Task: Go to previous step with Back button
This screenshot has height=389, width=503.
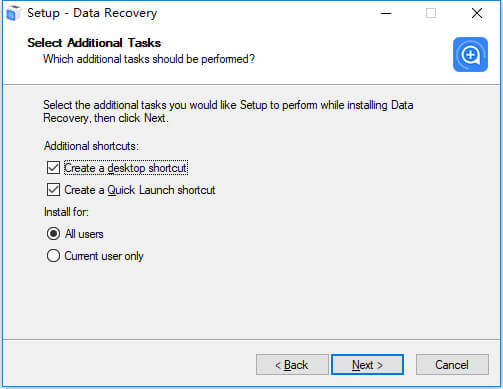Action: point(292,365)
